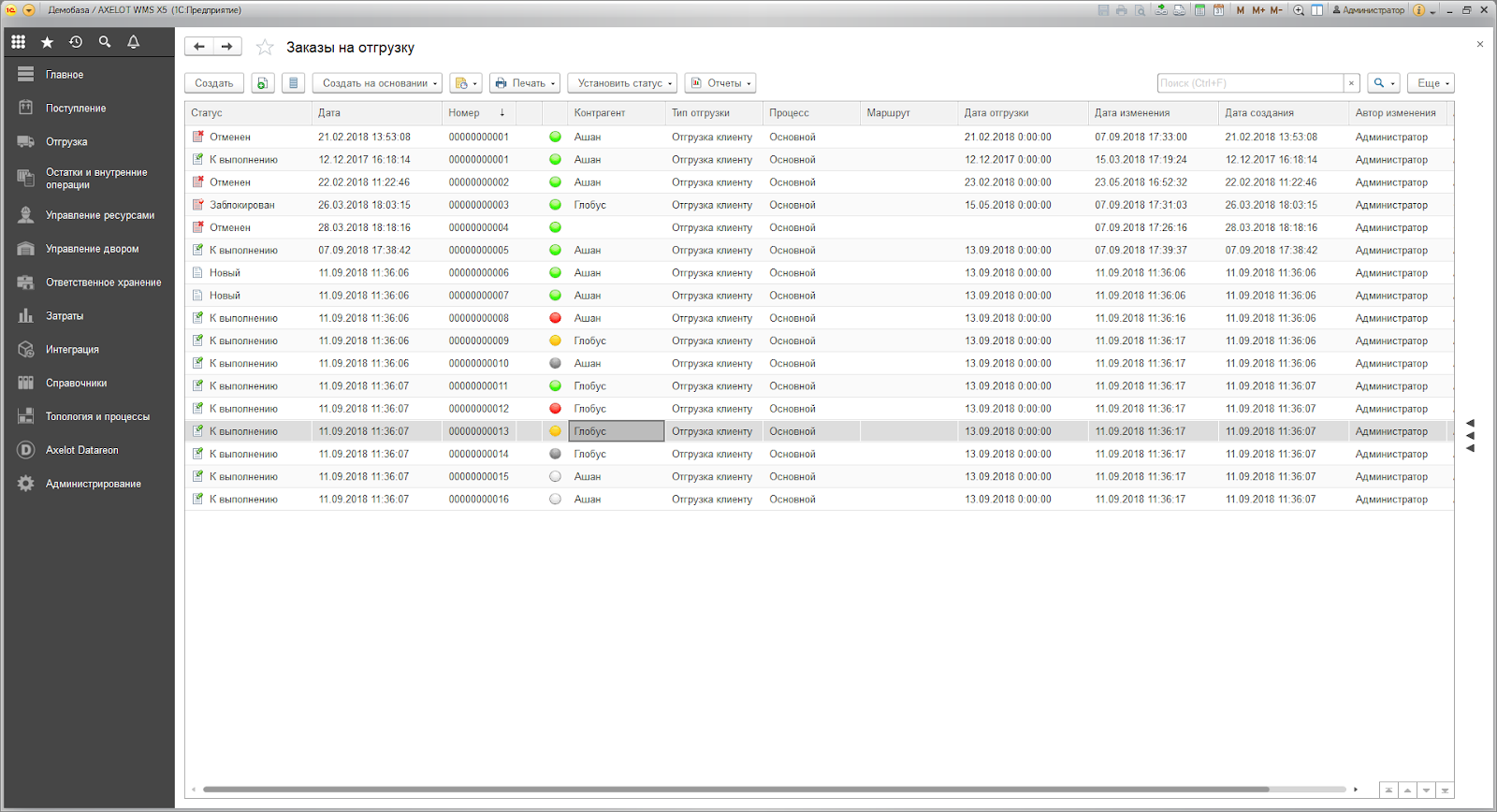Open Топология и процессы section
Screen dimensions: 1497x812
pos(88,417)
